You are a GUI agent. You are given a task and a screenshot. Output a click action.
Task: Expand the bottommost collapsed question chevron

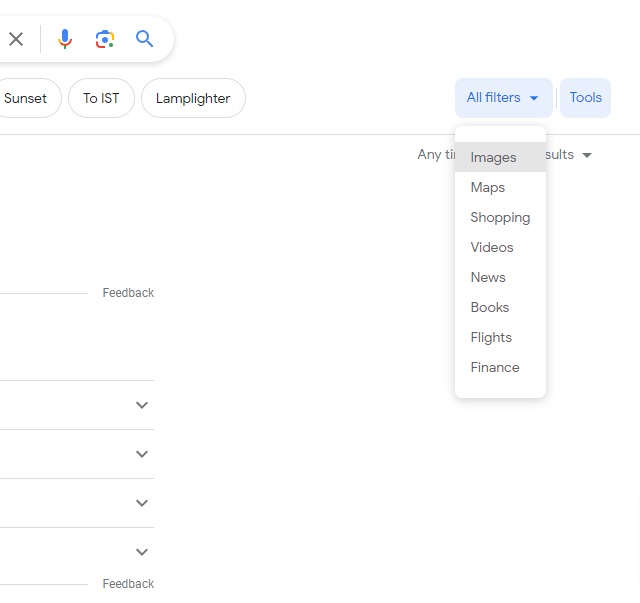(142, 552)
